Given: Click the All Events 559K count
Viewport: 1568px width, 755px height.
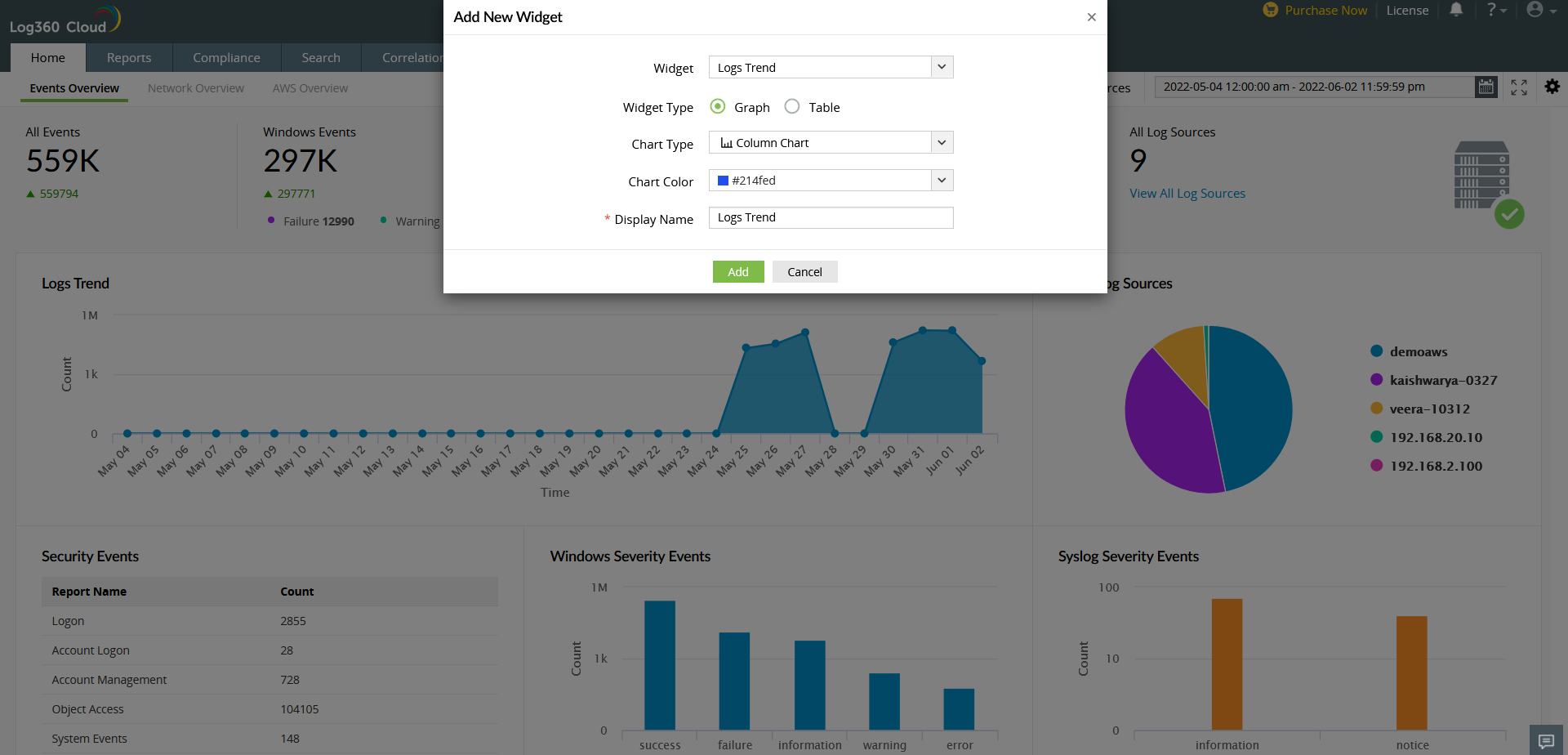Looking at the screenshot, I should [63, 161].
